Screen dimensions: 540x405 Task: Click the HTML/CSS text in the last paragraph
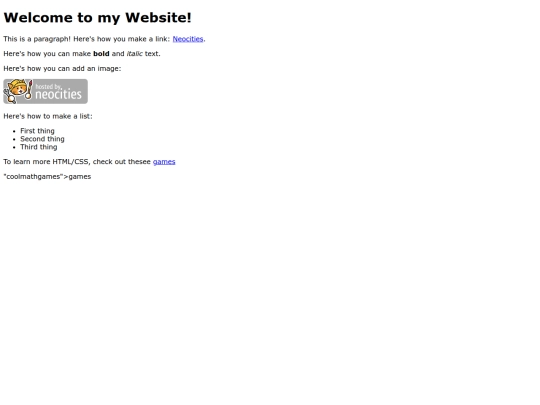pos(70,162)
